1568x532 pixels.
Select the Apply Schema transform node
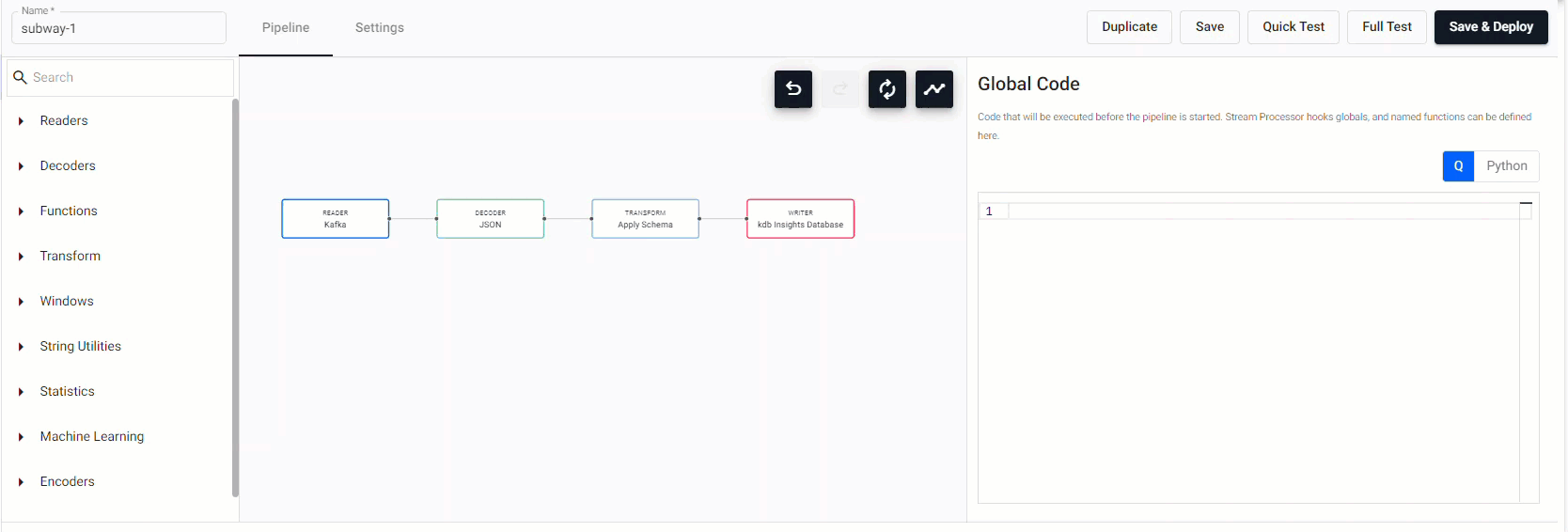[645, 219]
